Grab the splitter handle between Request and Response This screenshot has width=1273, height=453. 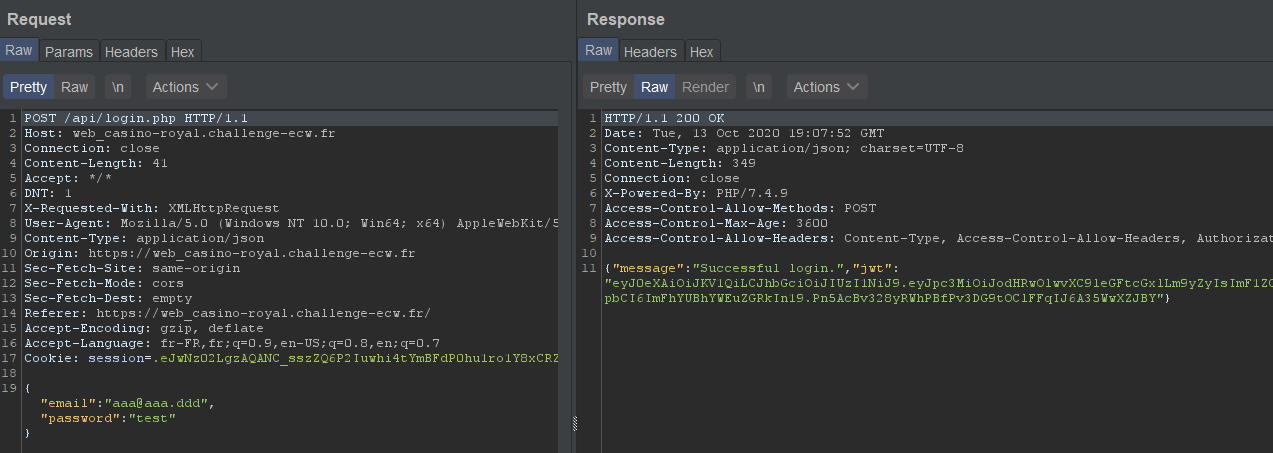click(x=575, y=424)
